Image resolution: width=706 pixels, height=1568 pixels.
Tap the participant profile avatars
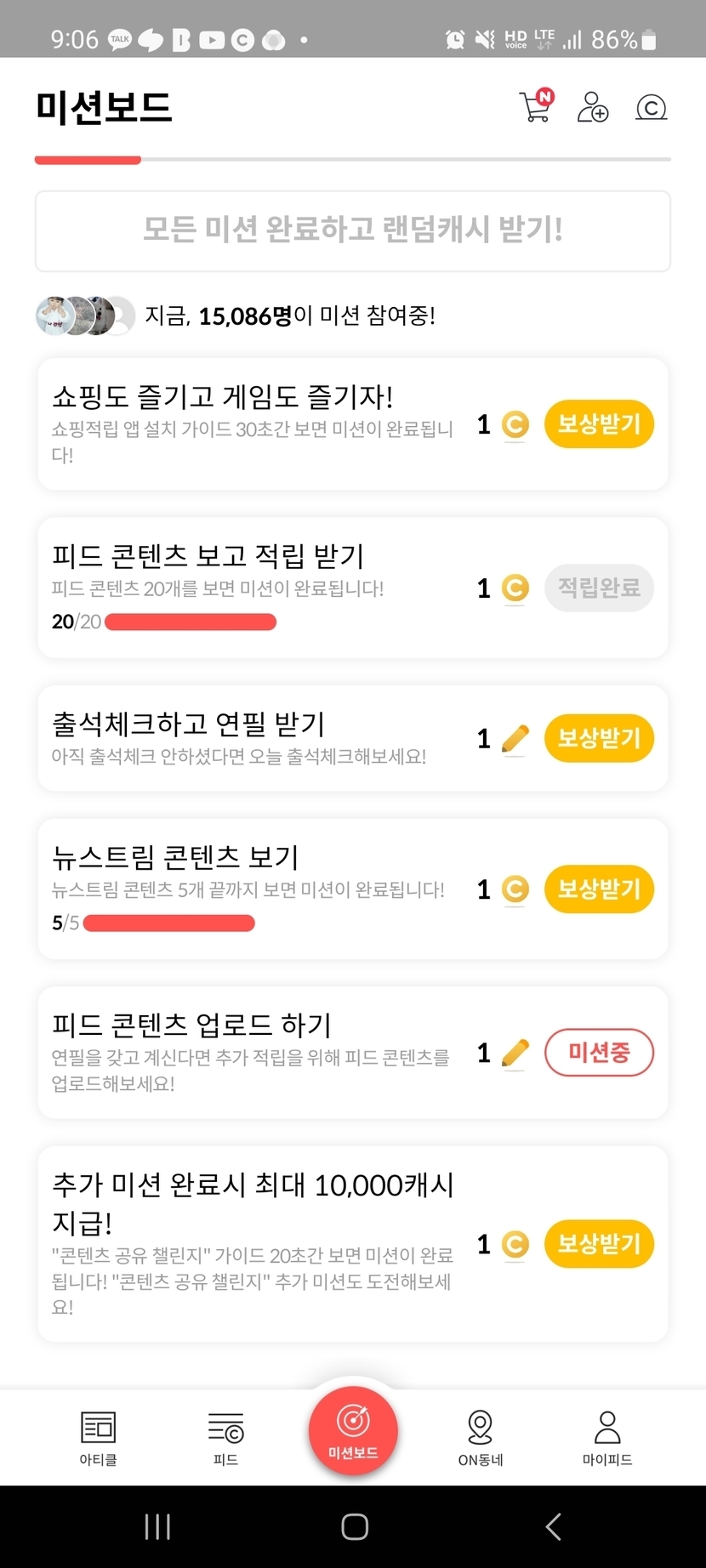(85, 316)
